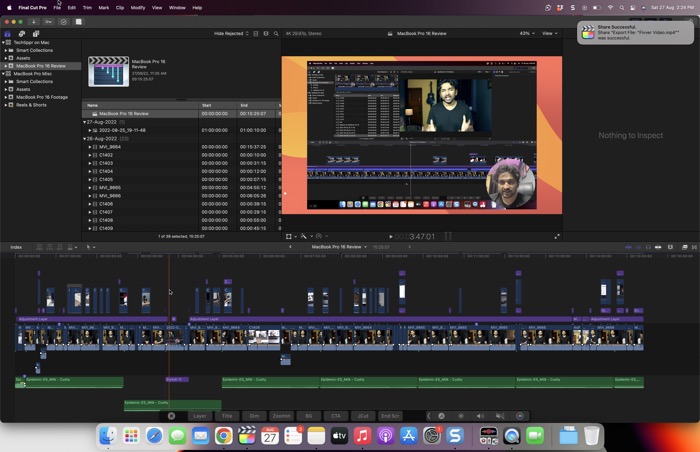Open the Edit menu

click(x=71, y=8)
